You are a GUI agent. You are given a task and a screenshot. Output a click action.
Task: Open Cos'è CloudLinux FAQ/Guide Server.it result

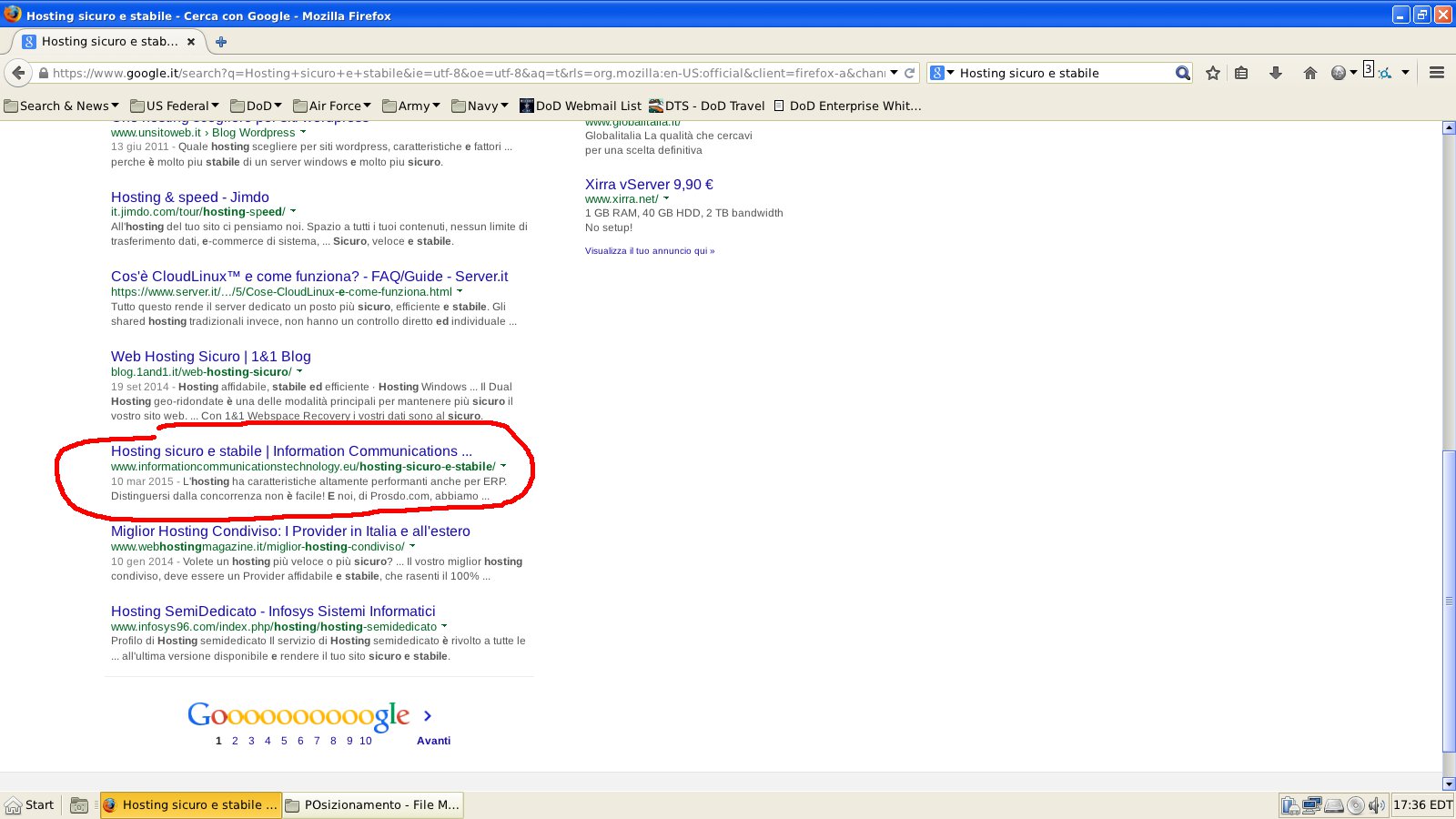309,276
